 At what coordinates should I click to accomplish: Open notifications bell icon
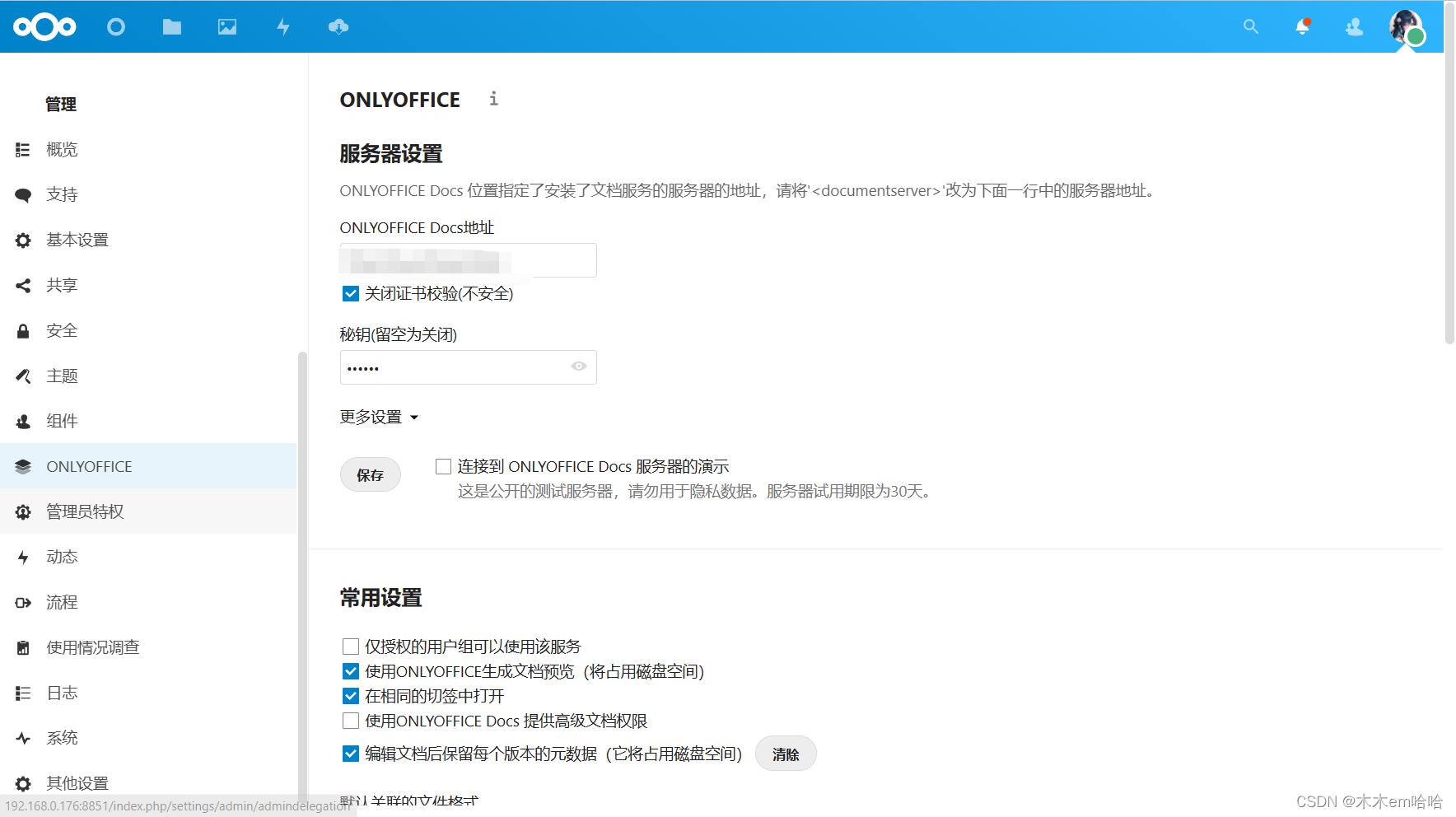[x=1302, y=27]
